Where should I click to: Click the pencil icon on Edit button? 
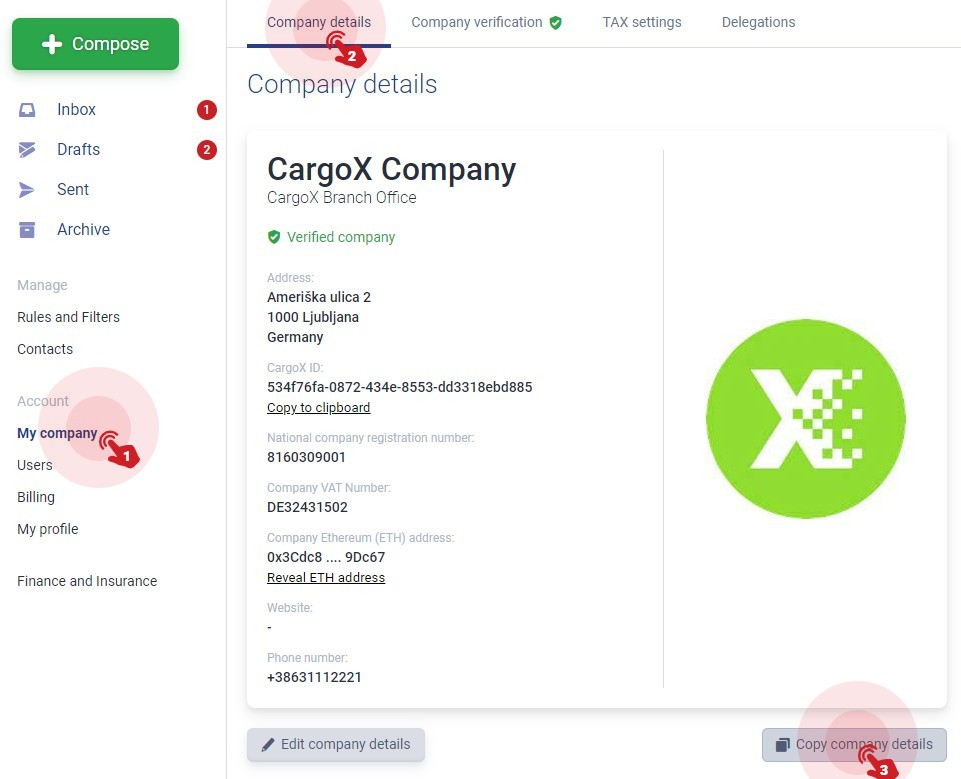coord(268,745)
